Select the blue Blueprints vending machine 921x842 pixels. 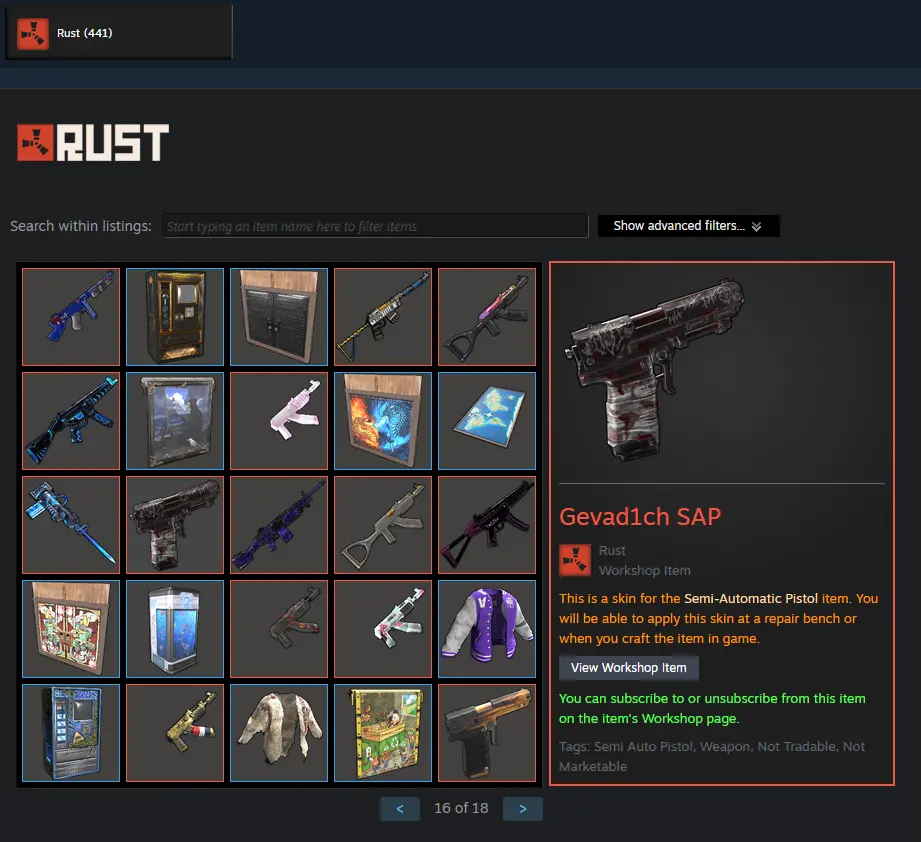tap(71, 733)
